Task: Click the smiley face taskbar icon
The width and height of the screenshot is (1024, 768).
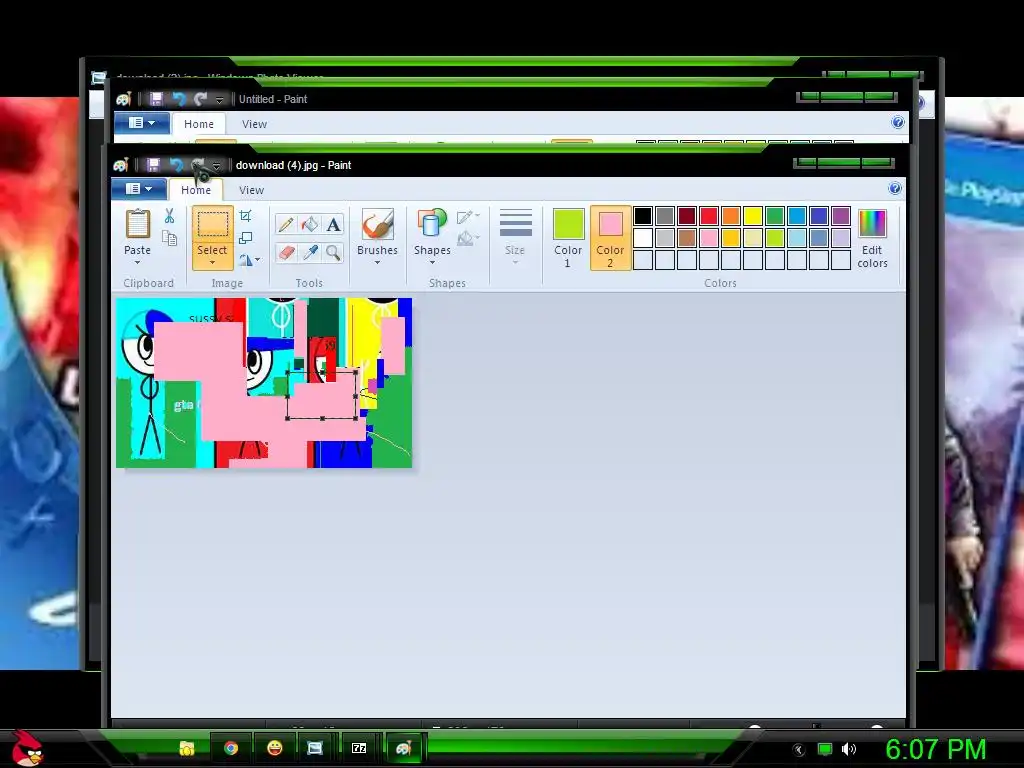Action: point(274,748)
